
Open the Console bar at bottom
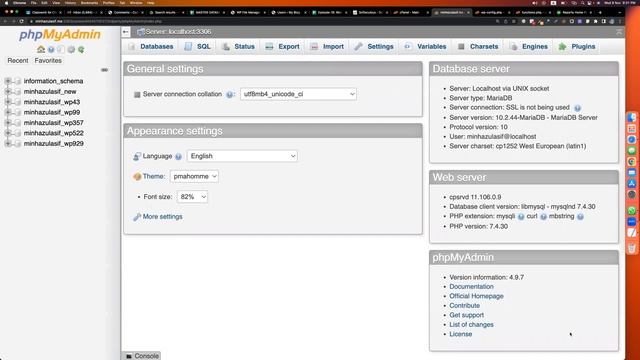click(142, 356)
